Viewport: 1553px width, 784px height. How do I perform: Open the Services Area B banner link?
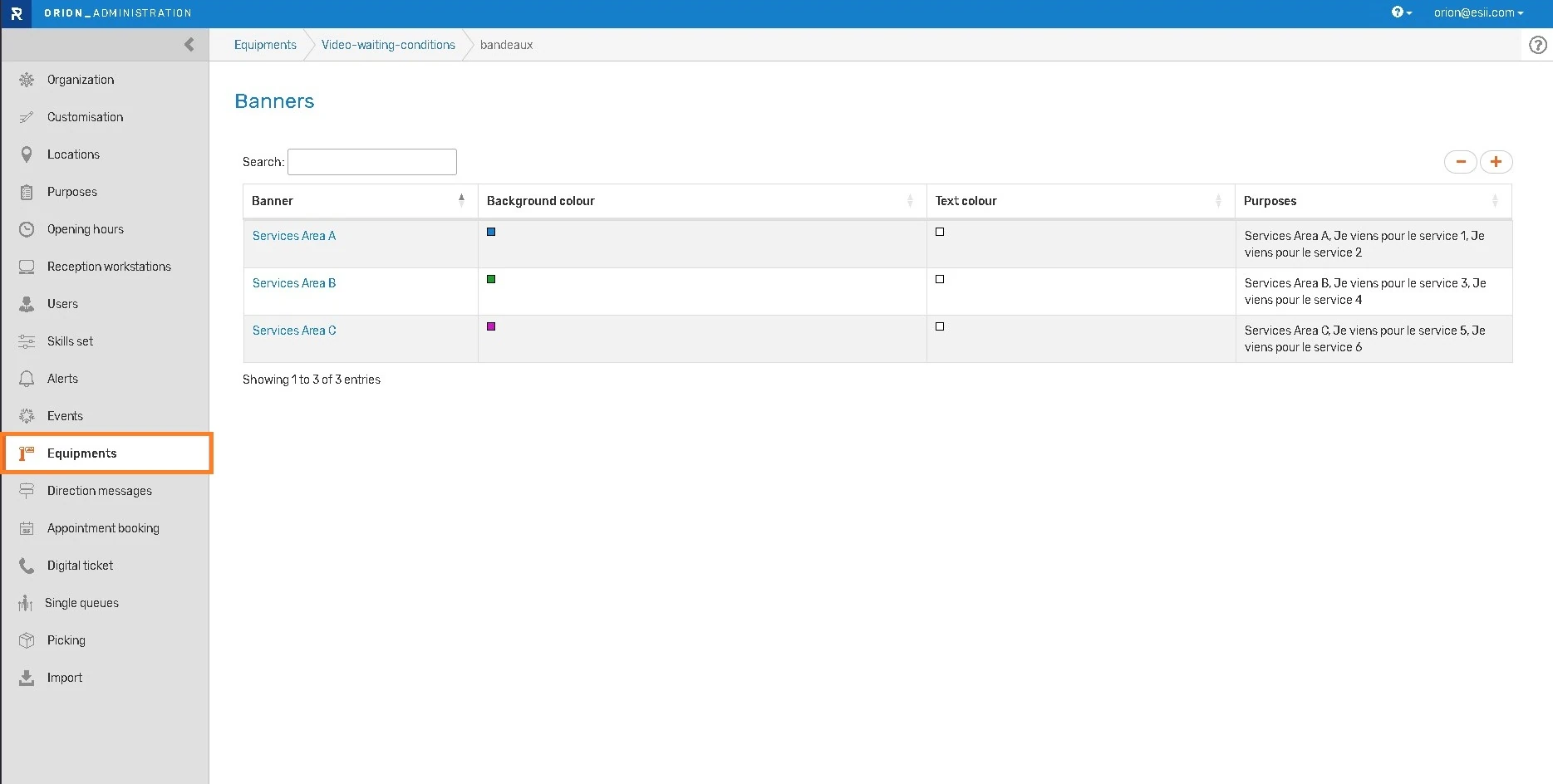click(294, 283)
